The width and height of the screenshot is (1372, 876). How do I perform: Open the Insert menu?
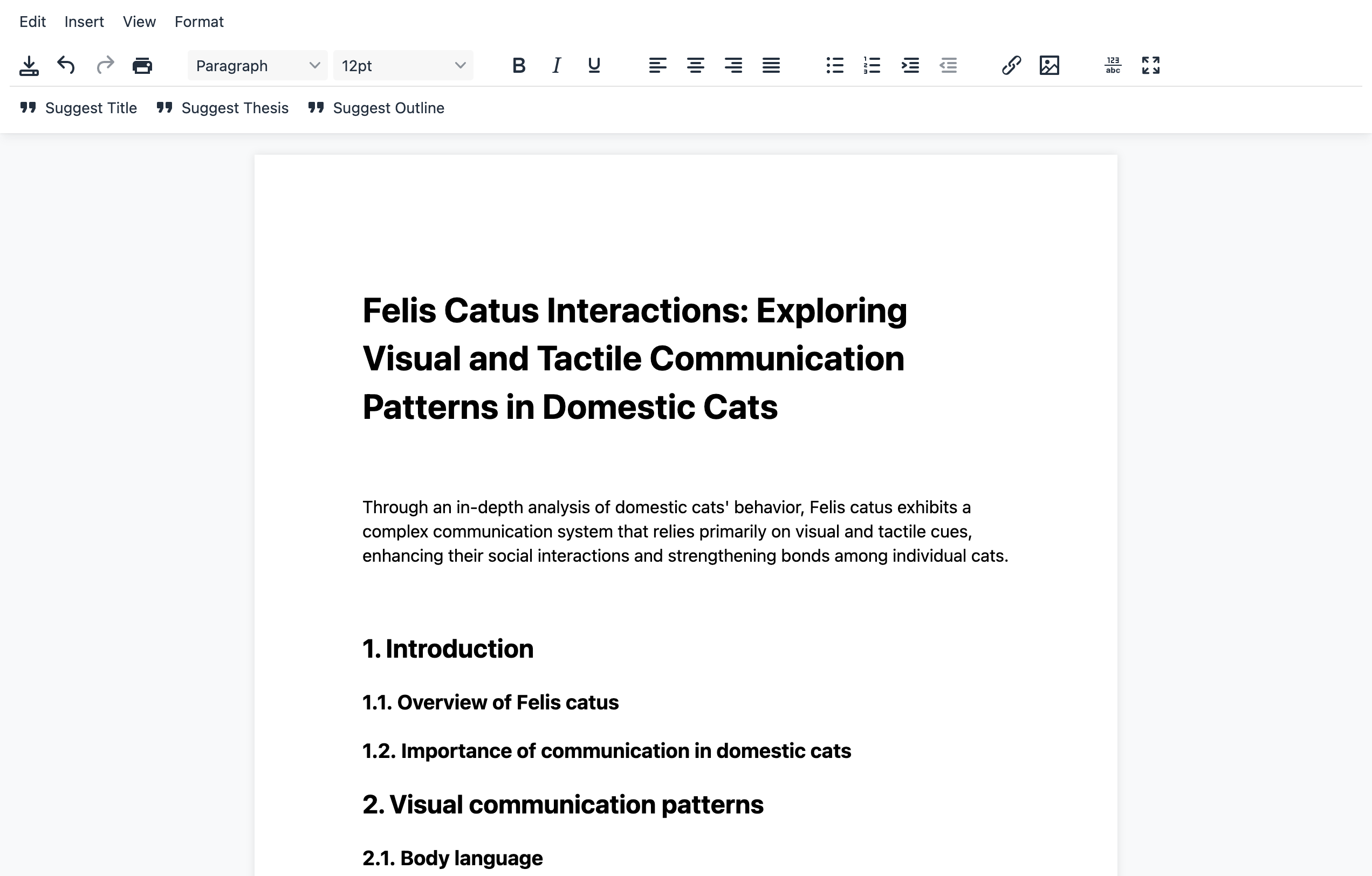(x=84, y=22)
